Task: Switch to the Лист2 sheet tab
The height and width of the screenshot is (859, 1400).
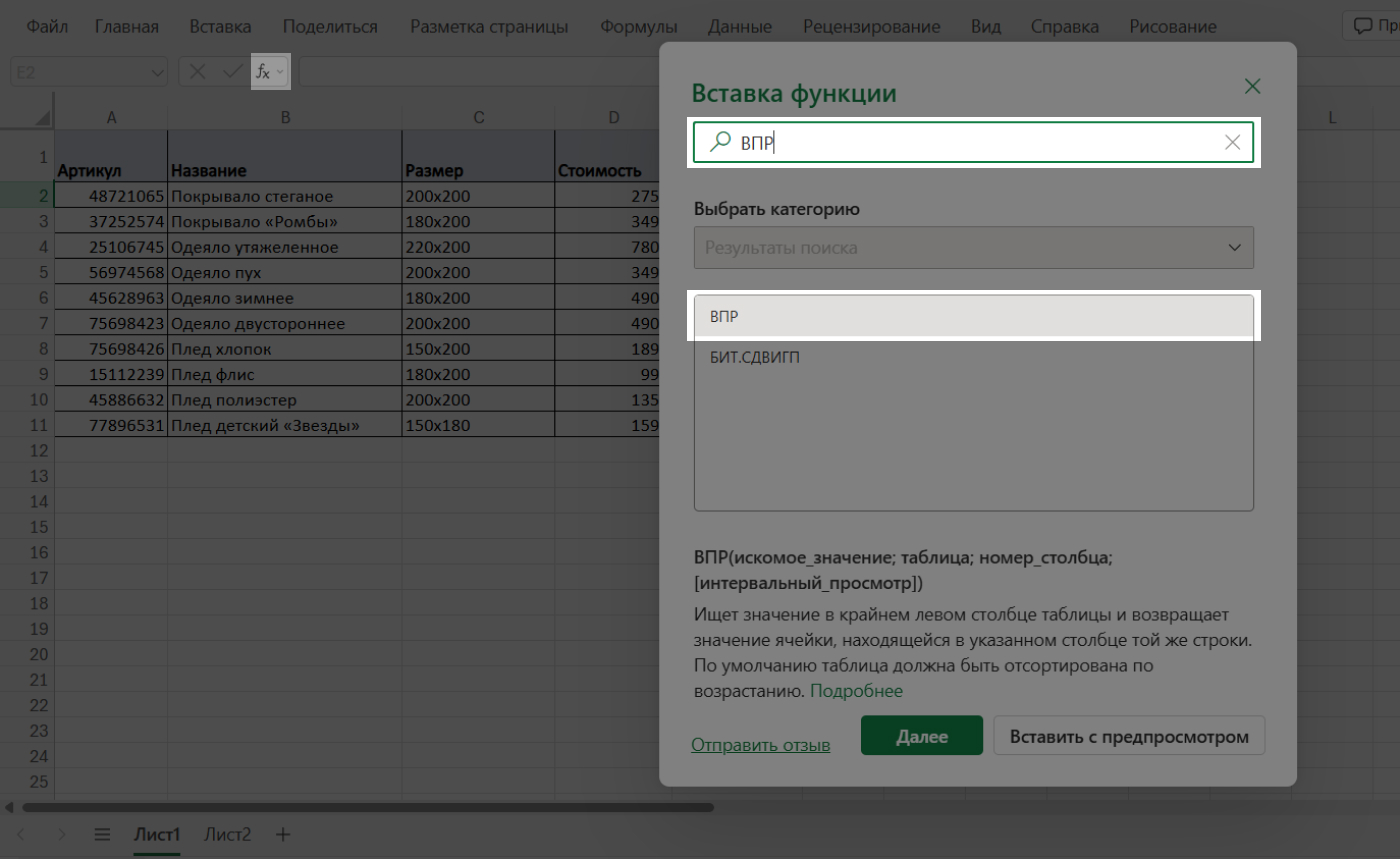Action: [228, 834]
